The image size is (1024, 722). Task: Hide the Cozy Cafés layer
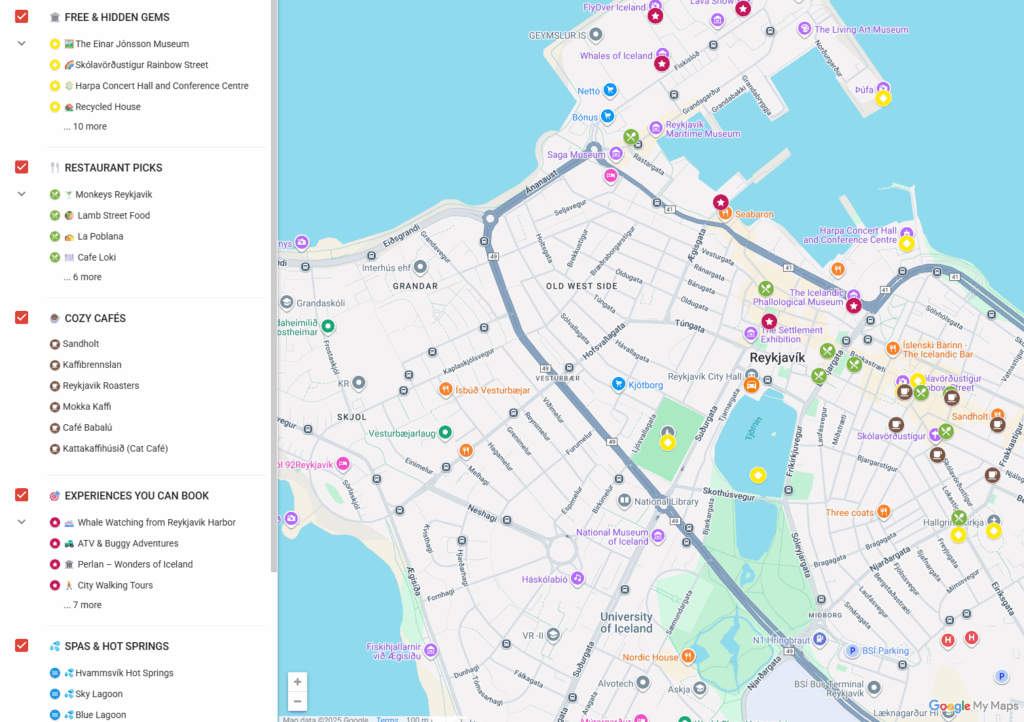click(x=21, y=318)
